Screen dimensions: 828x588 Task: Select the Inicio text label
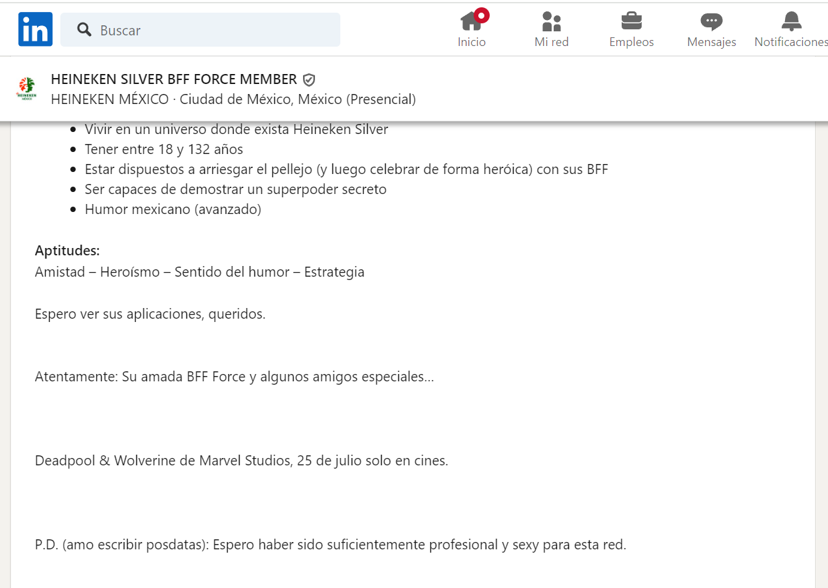471,42
